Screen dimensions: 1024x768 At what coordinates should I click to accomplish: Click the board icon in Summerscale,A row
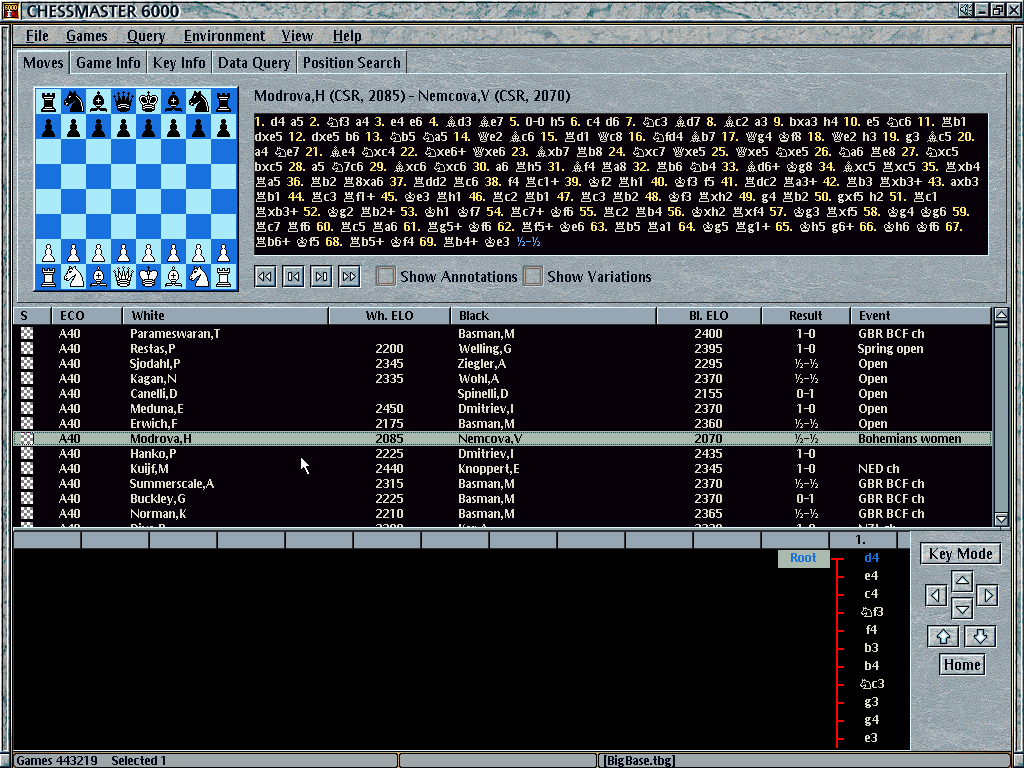[x=27, y=484]
